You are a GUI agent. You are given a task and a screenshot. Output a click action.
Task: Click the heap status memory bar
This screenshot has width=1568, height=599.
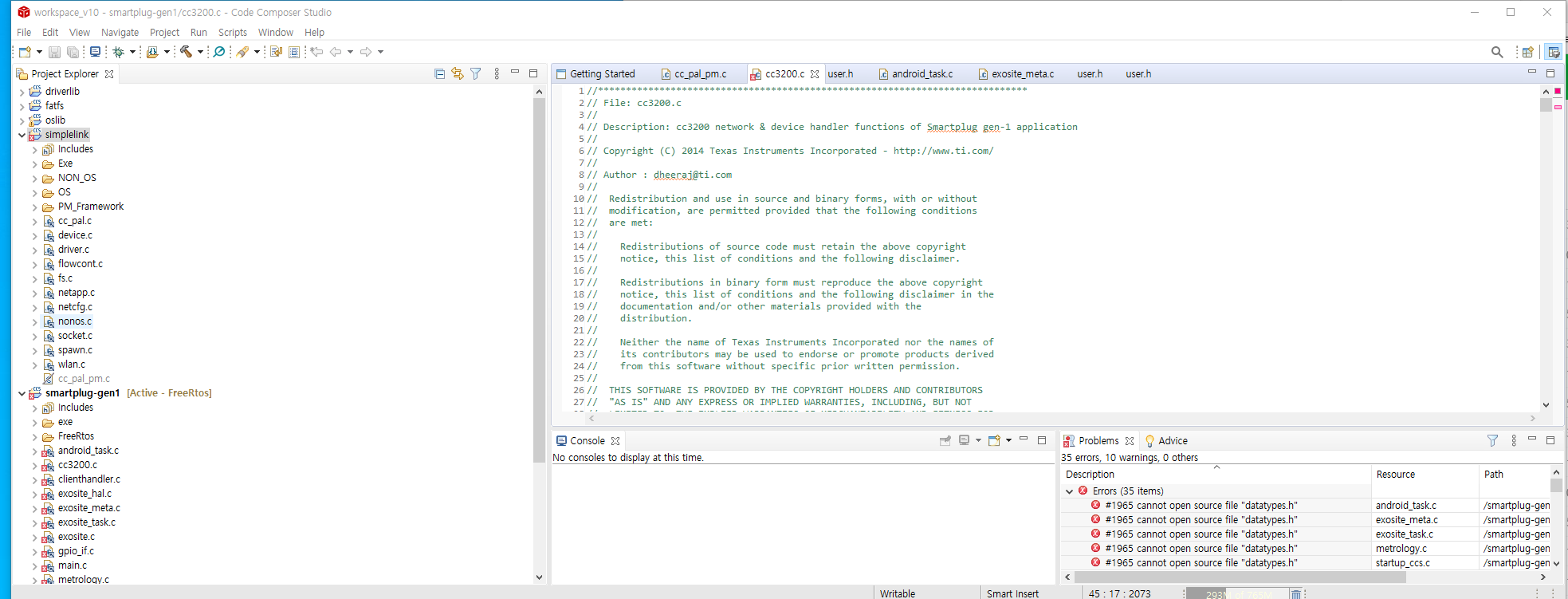[1236, 593]
